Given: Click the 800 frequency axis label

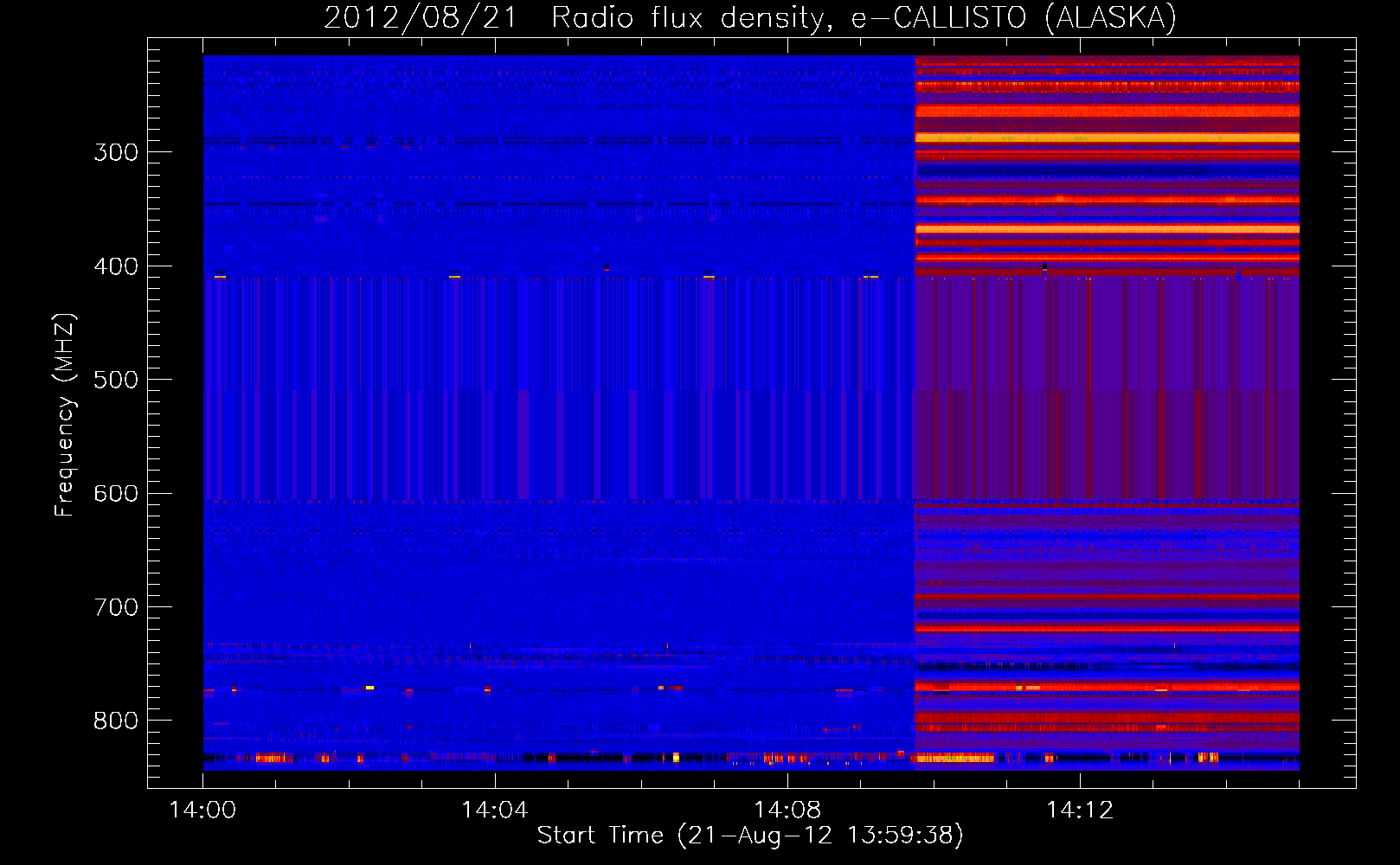Looking at the screenshot, I should pyautogui.click(x=116, y=721).
